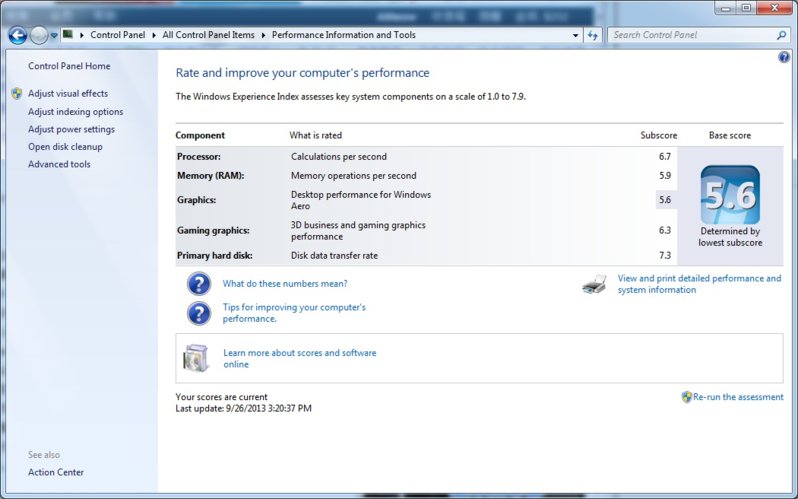Select Gaming graphics subscore 6.3
This screenshot has width=798, height=499.
click(x=665, y=230)
